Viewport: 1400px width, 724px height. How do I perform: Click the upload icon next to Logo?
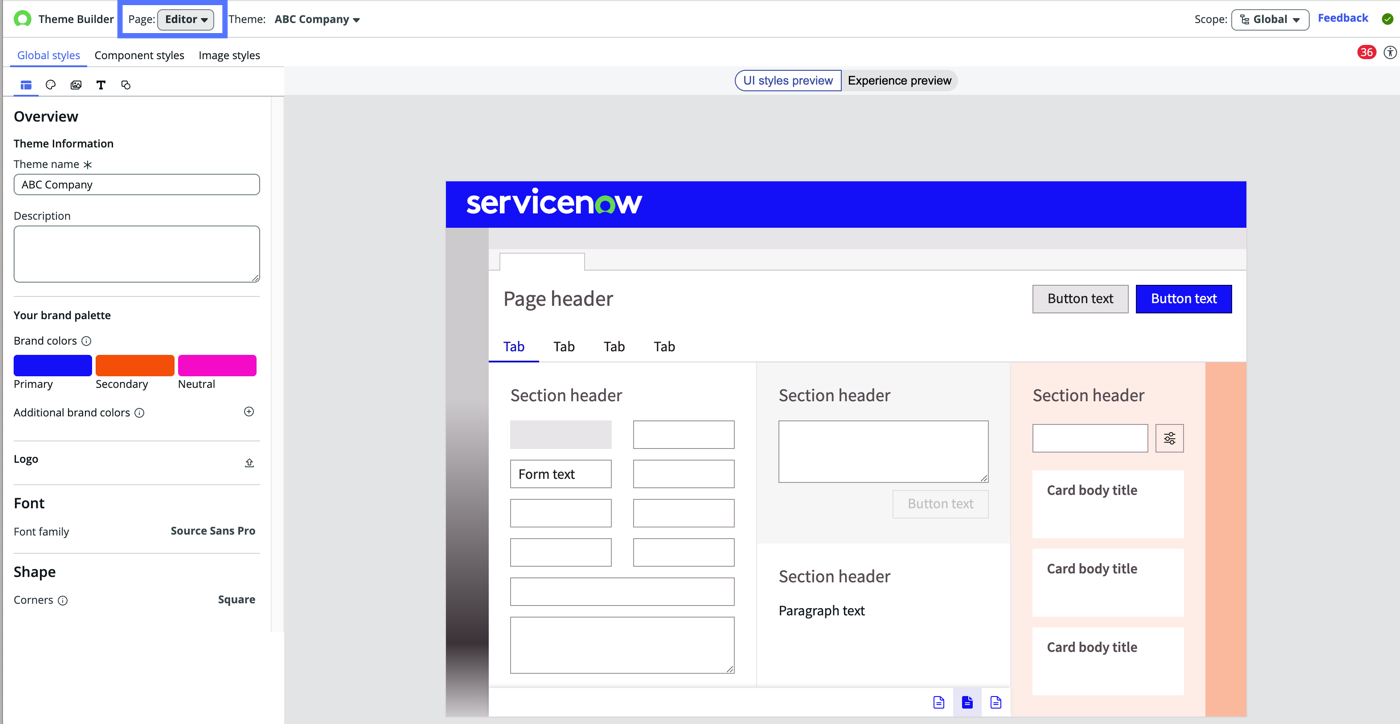[x=249, y=462]
